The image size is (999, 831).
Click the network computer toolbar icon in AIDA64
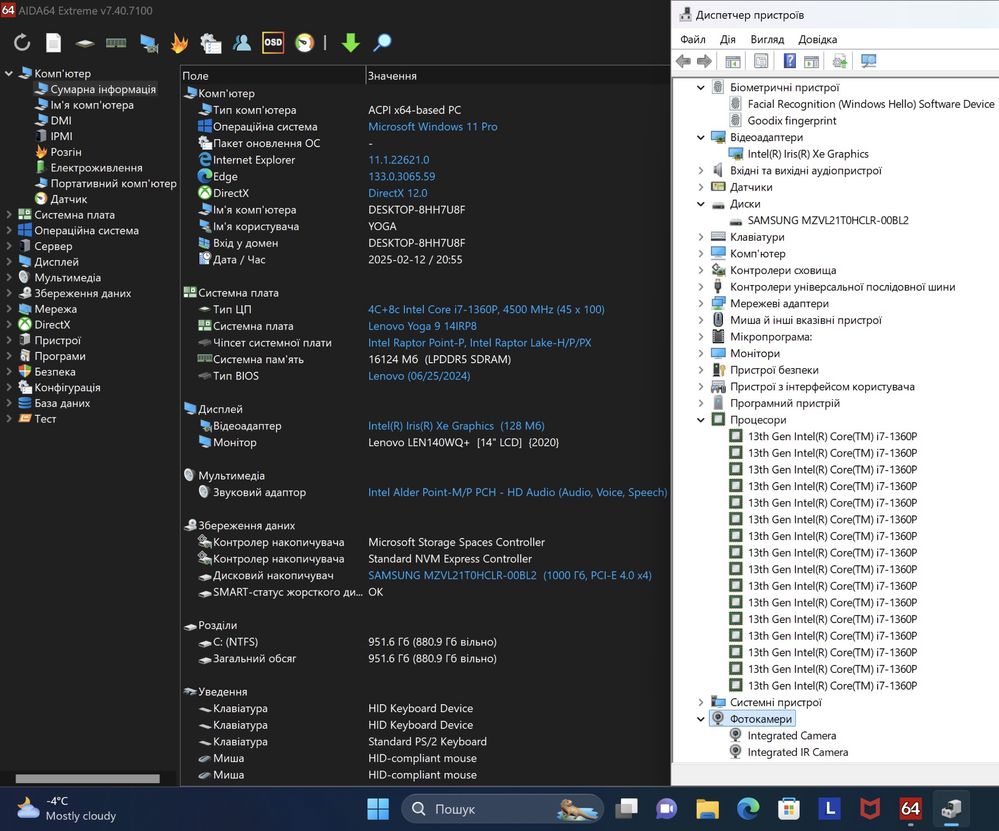[148, 43]
